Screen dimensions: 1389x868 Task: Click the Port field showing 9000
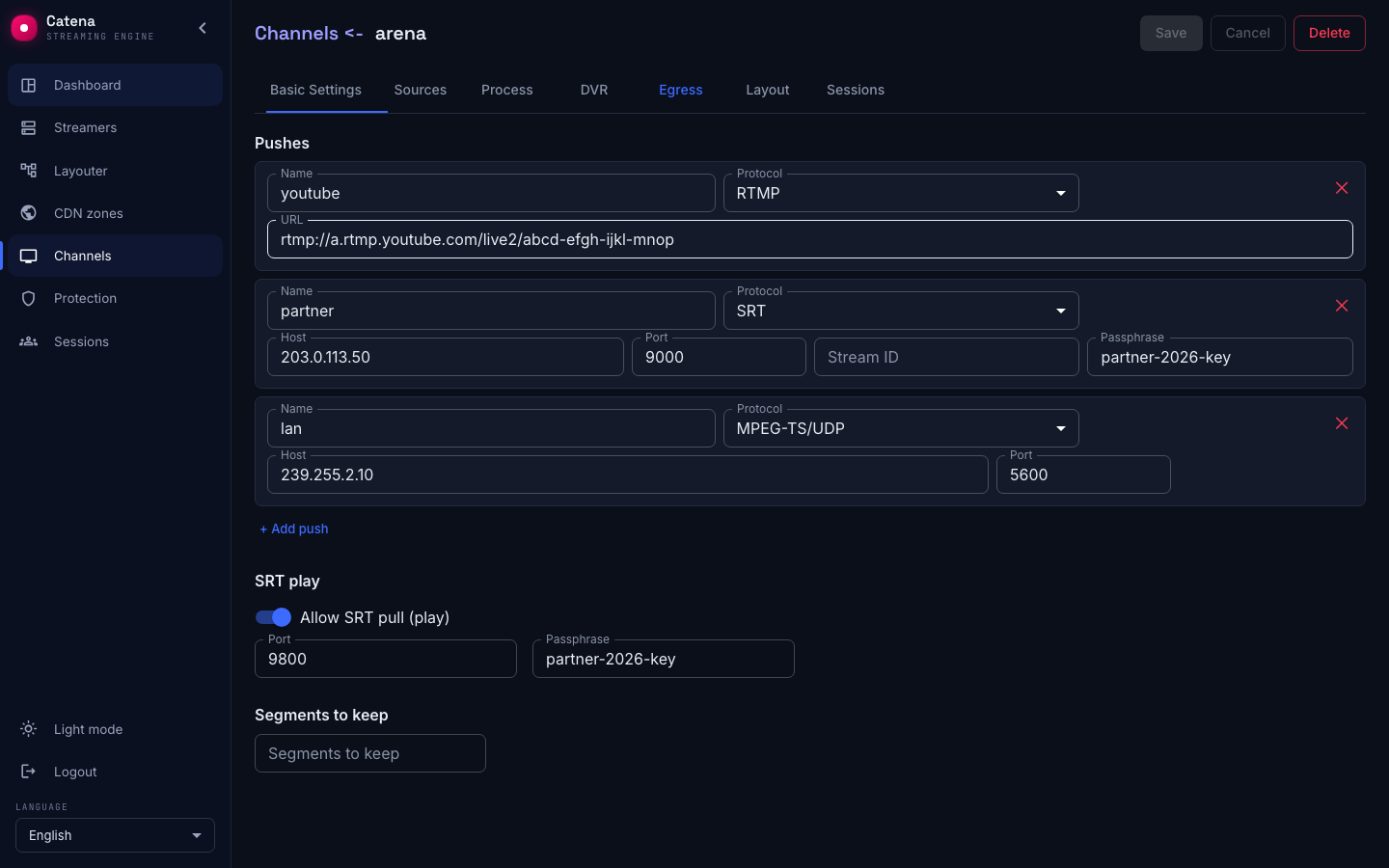coord(719,357)
